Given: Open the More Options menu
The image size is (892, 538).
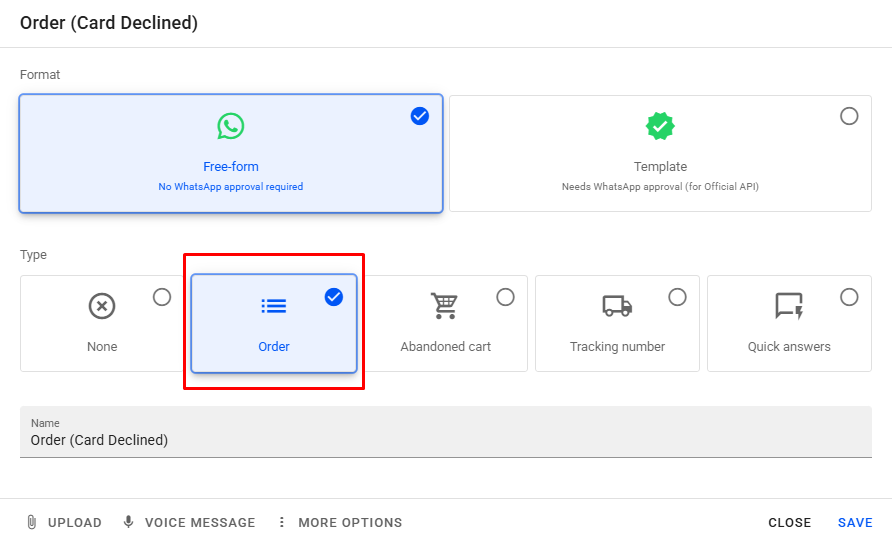Looking at the screenshot, I should pyautogui.click(x=349, y=522).
